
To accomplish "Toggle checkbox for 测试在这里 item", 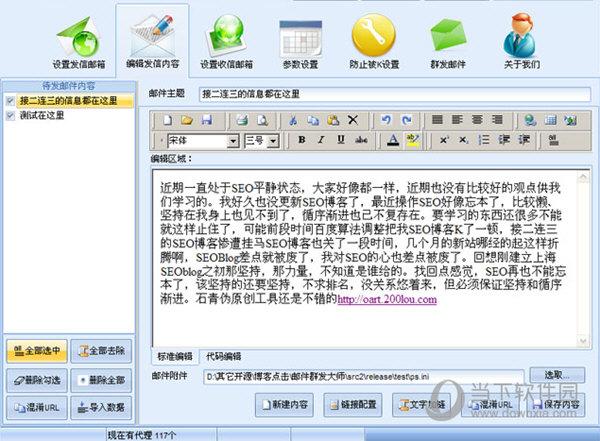I will [x=11, y=115].
